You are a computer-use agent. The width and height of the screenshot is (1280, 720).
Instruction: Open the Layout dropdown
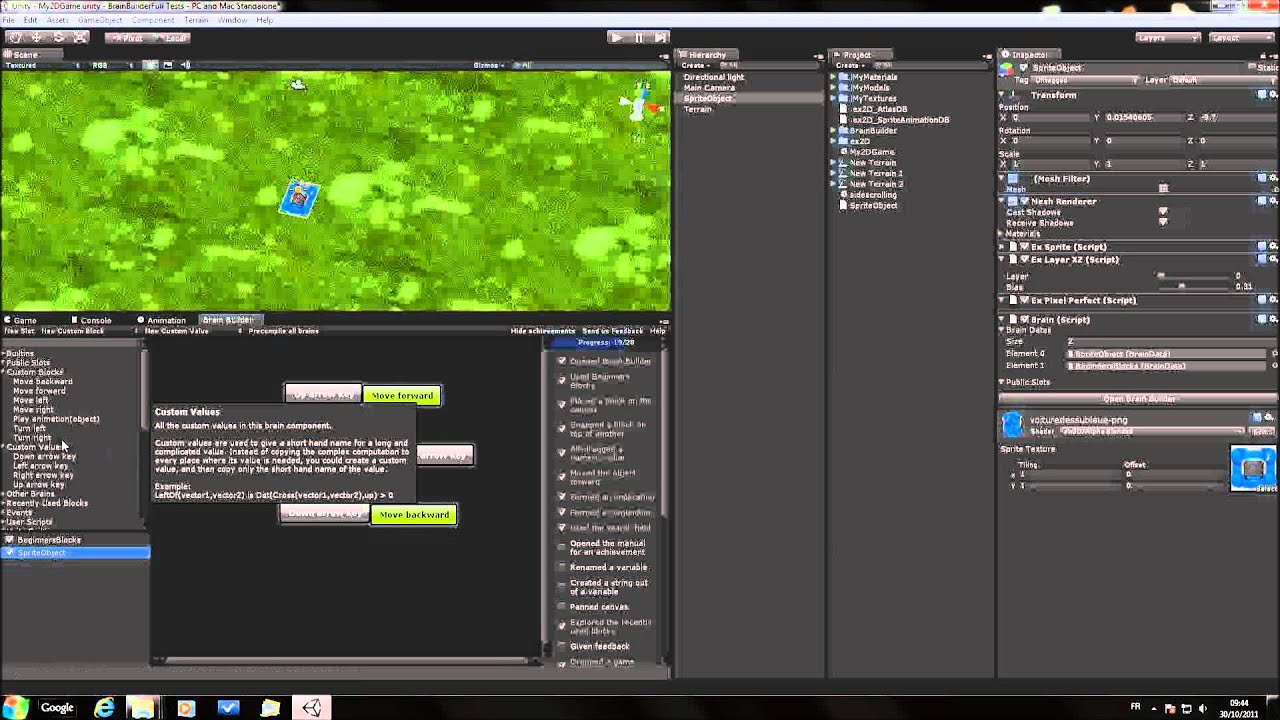tap(1239, 37)
